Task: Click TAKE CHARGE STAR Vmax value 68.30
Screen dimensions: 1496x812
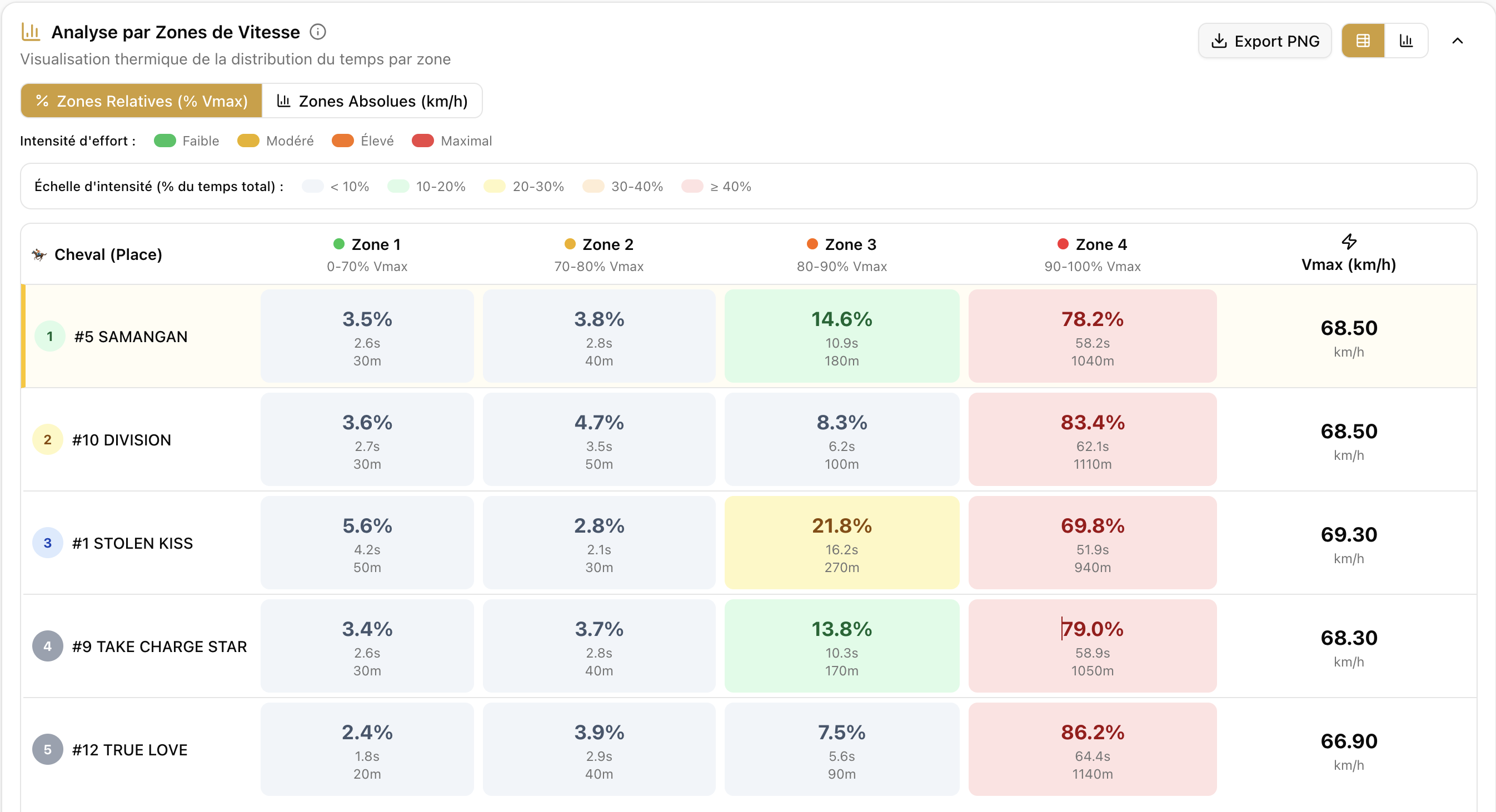Action: (x=1349, y=638)
